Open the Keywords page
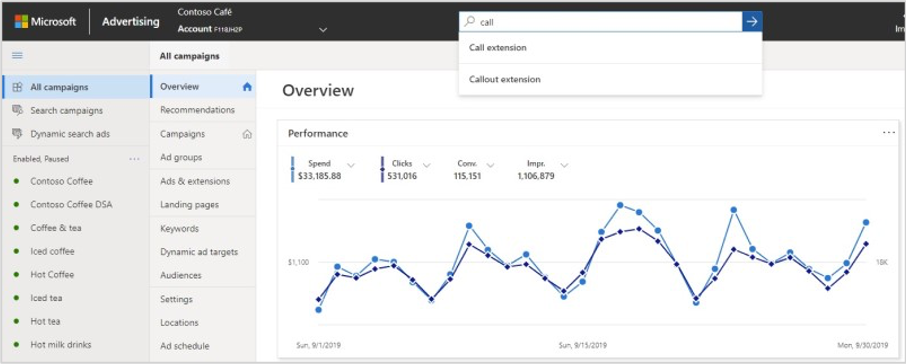906x364 pixels. (179, 229)
